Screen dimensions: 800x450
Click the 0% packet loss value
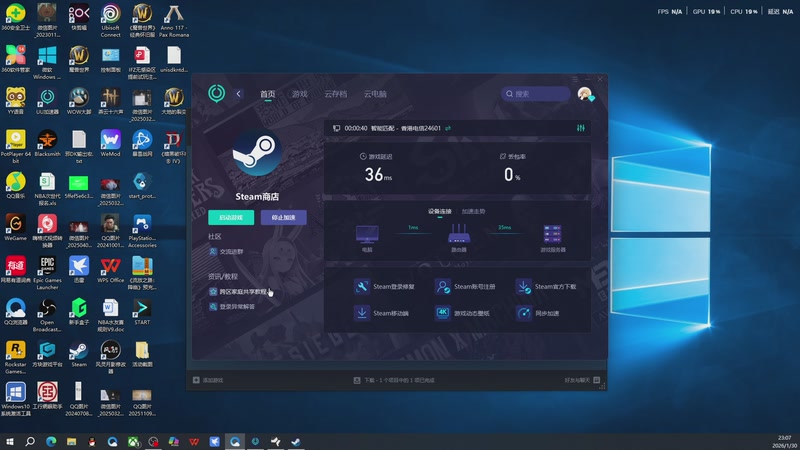pos(512,174)
